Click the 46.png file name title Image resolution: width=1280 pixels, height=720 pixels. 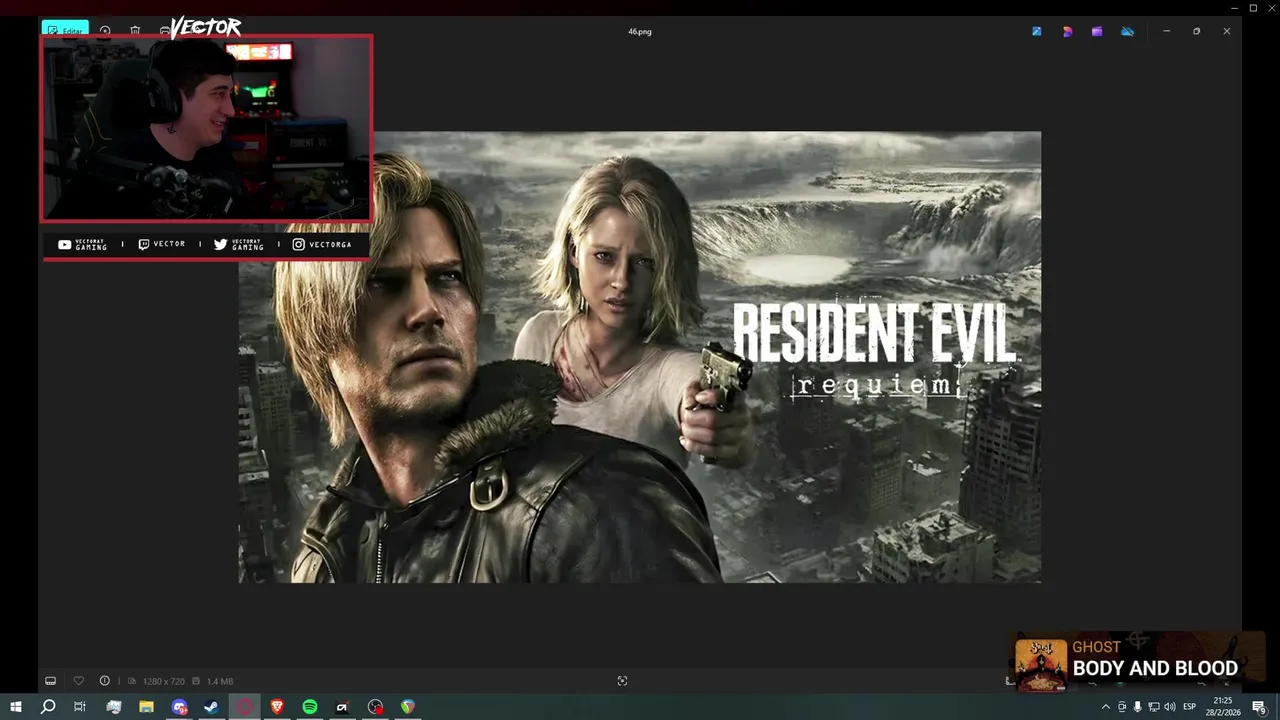point(640,31)
